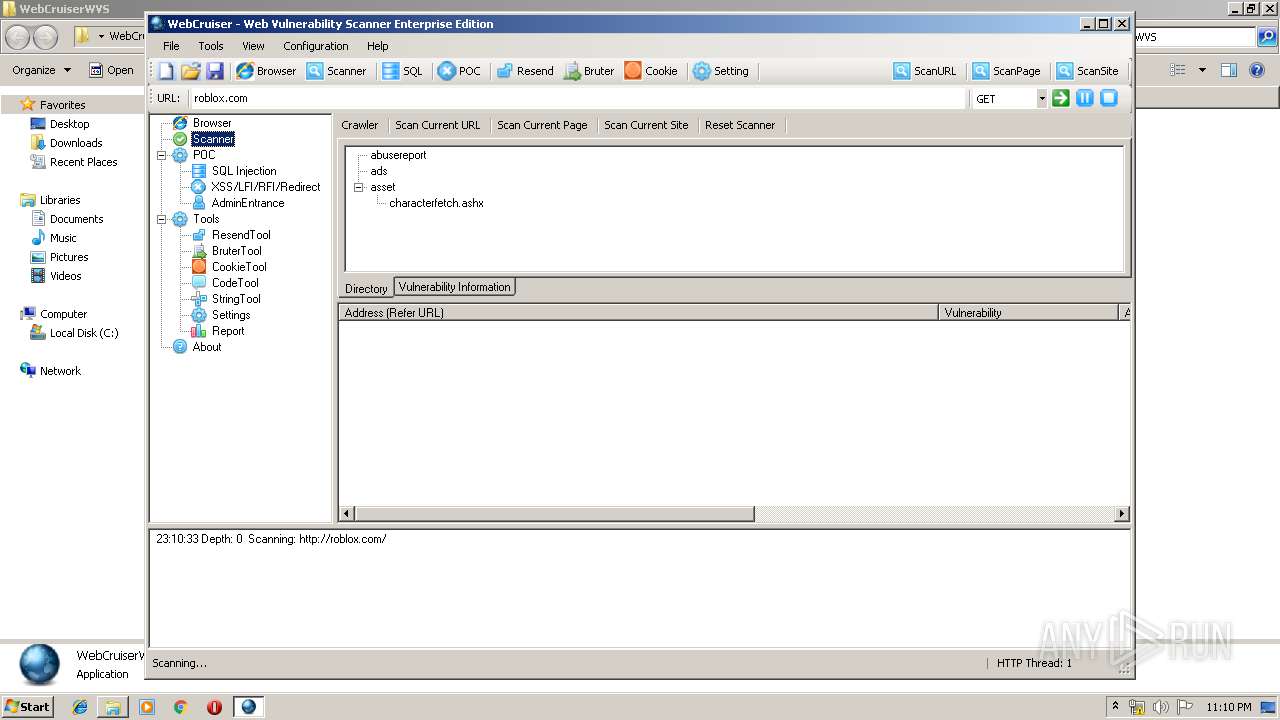Click Scan Current URL button

[438, 125]
